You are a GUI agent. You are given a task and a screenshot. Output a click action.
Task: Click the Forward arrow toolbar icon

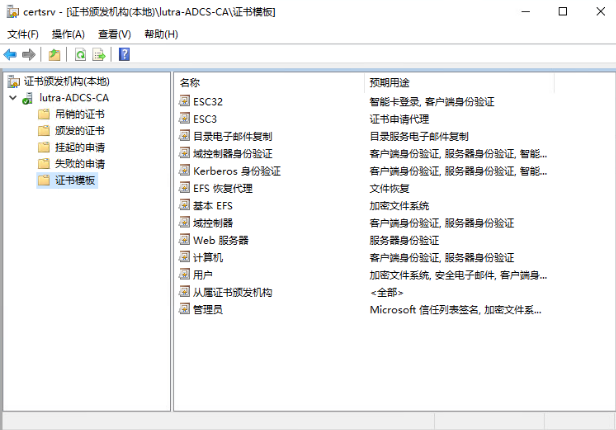pyautogui.click(x=29, y=55)
